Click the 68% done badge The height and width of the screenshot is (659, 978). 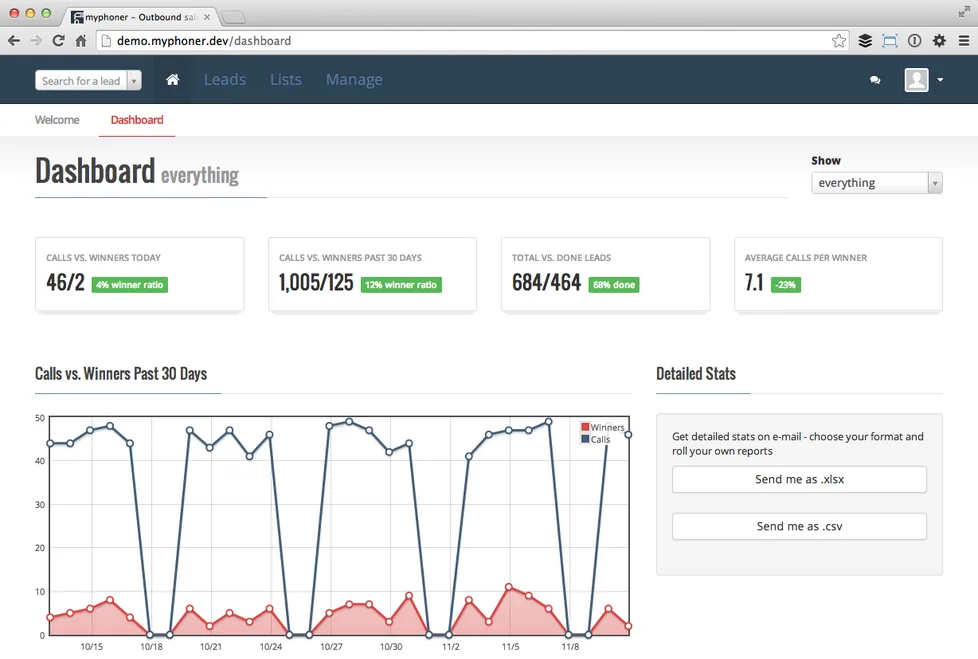614,285
